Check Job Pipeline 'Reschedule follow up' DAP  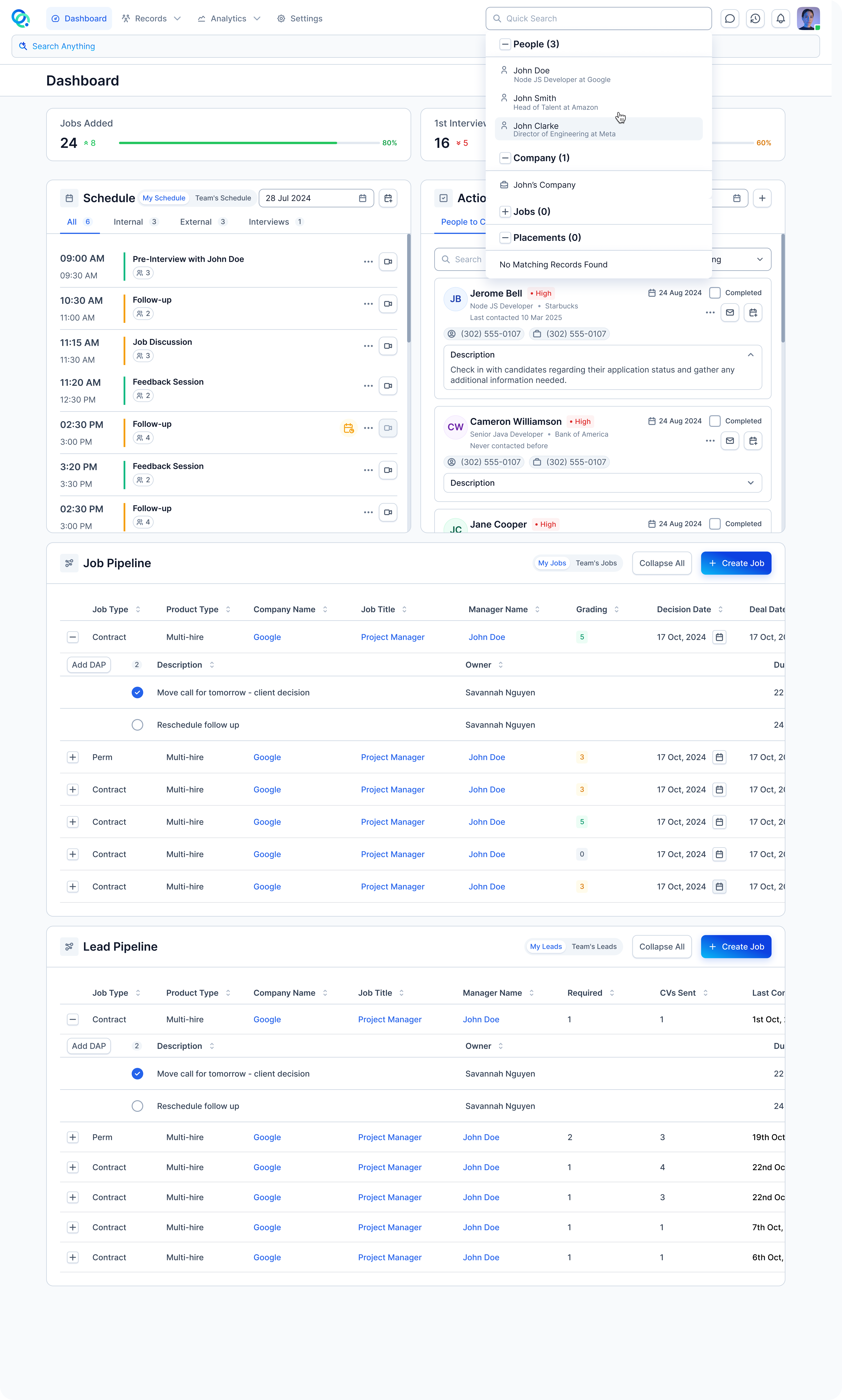click(137, 725)
